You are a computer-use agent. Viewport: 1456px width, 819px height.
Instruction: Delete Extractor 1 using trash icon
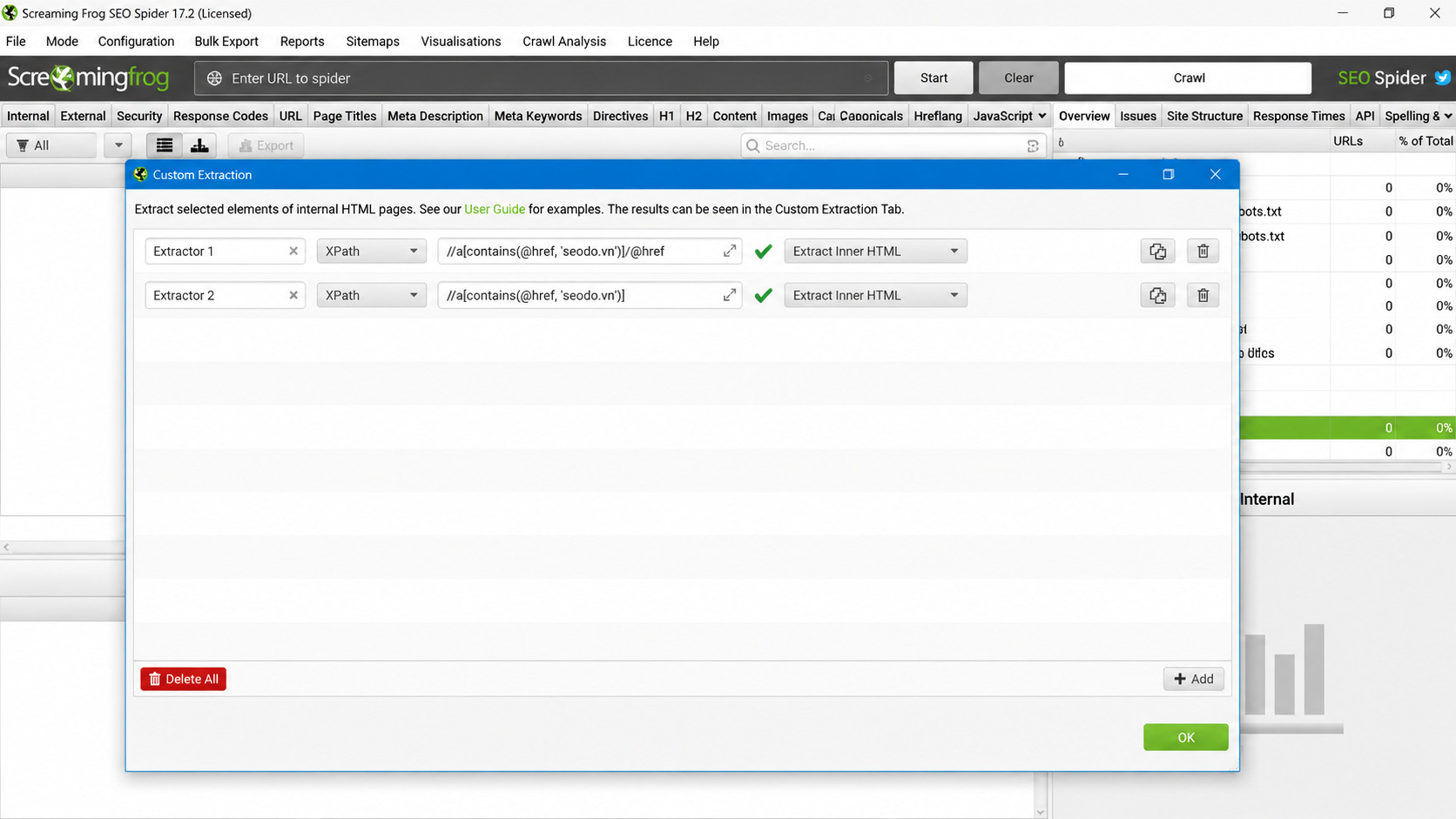point(1203,252)
